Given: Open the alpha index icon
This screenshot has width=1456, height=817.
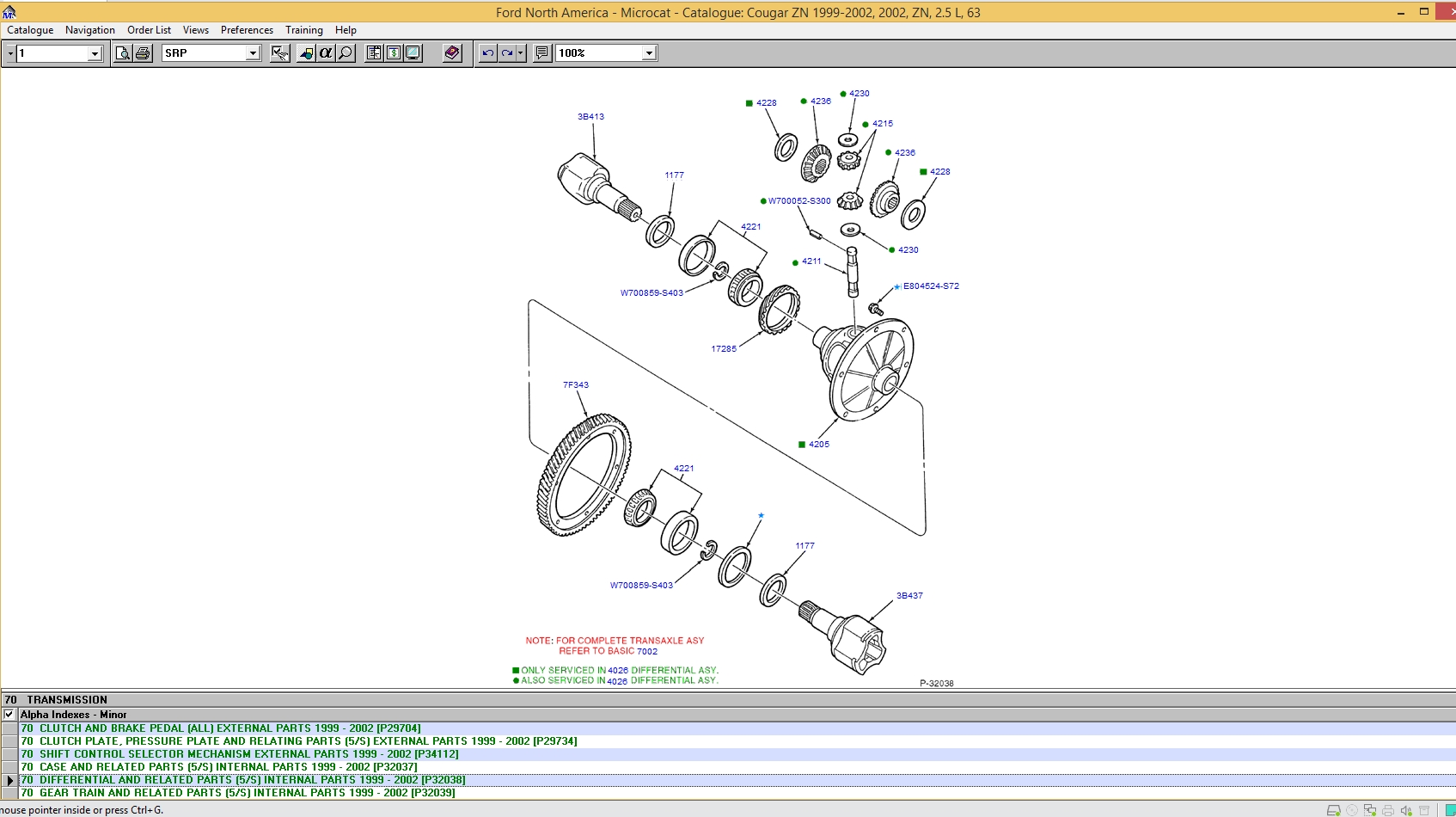Looking at the screenshot, I should [x=326, y=53].
